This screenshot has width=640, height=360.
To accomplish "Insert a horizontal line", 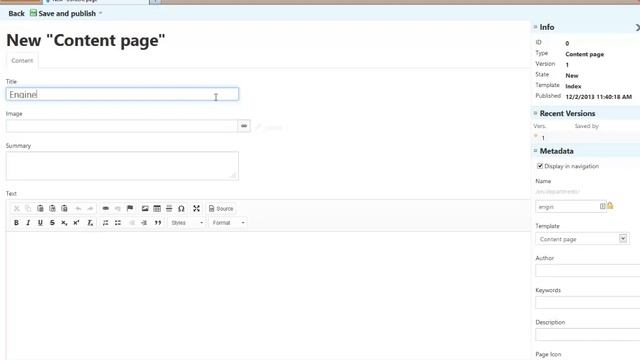I will point(169,209).
